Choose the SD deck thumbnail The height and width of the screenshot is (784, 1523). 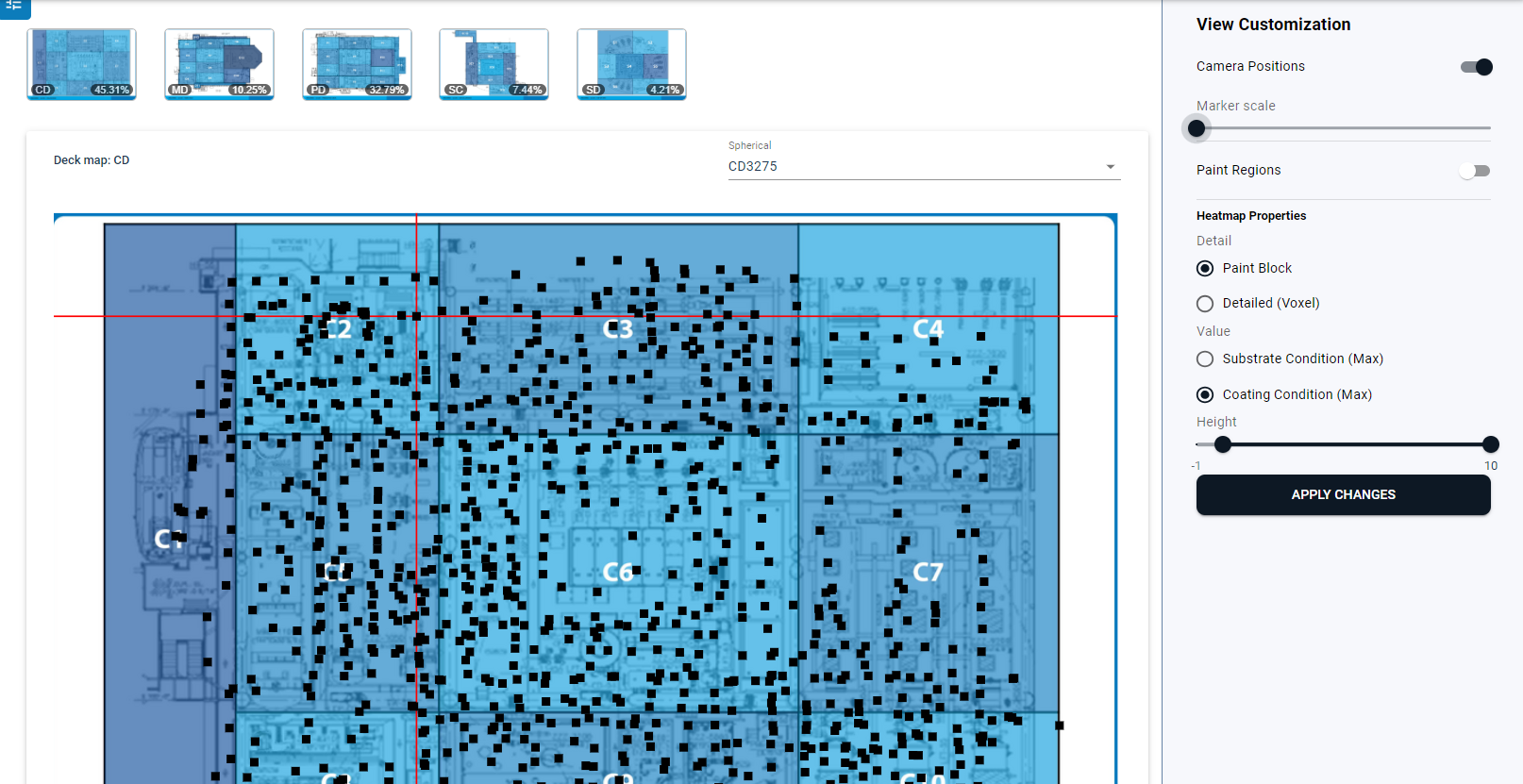click(x=631, y=63)
